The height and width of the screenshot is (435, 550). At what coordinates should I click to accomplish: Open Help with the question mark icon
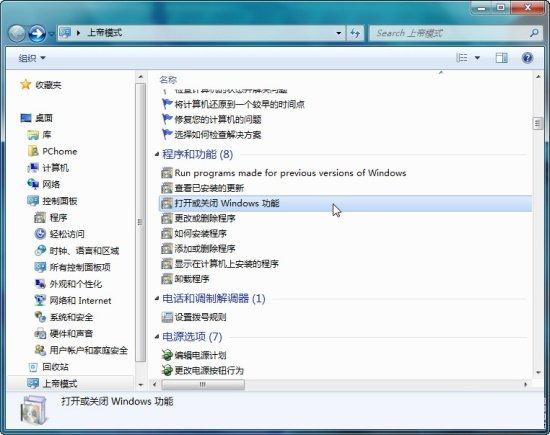(527, 58)
